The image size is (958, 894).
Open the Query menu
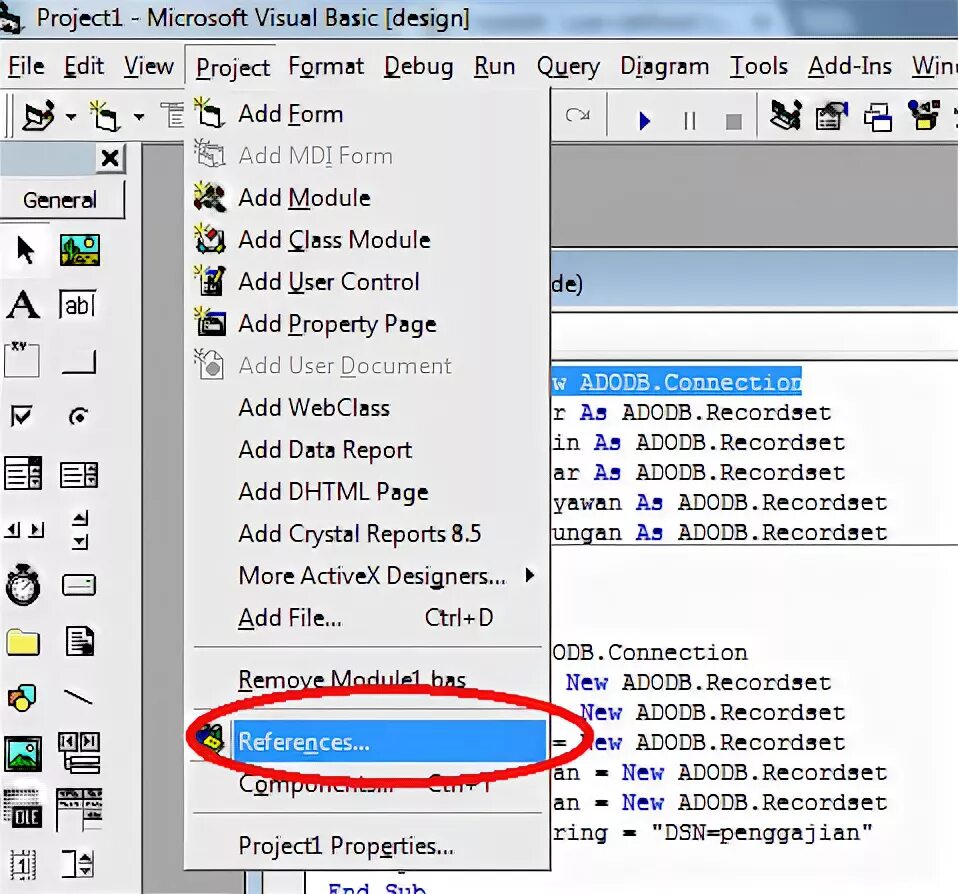568,66
